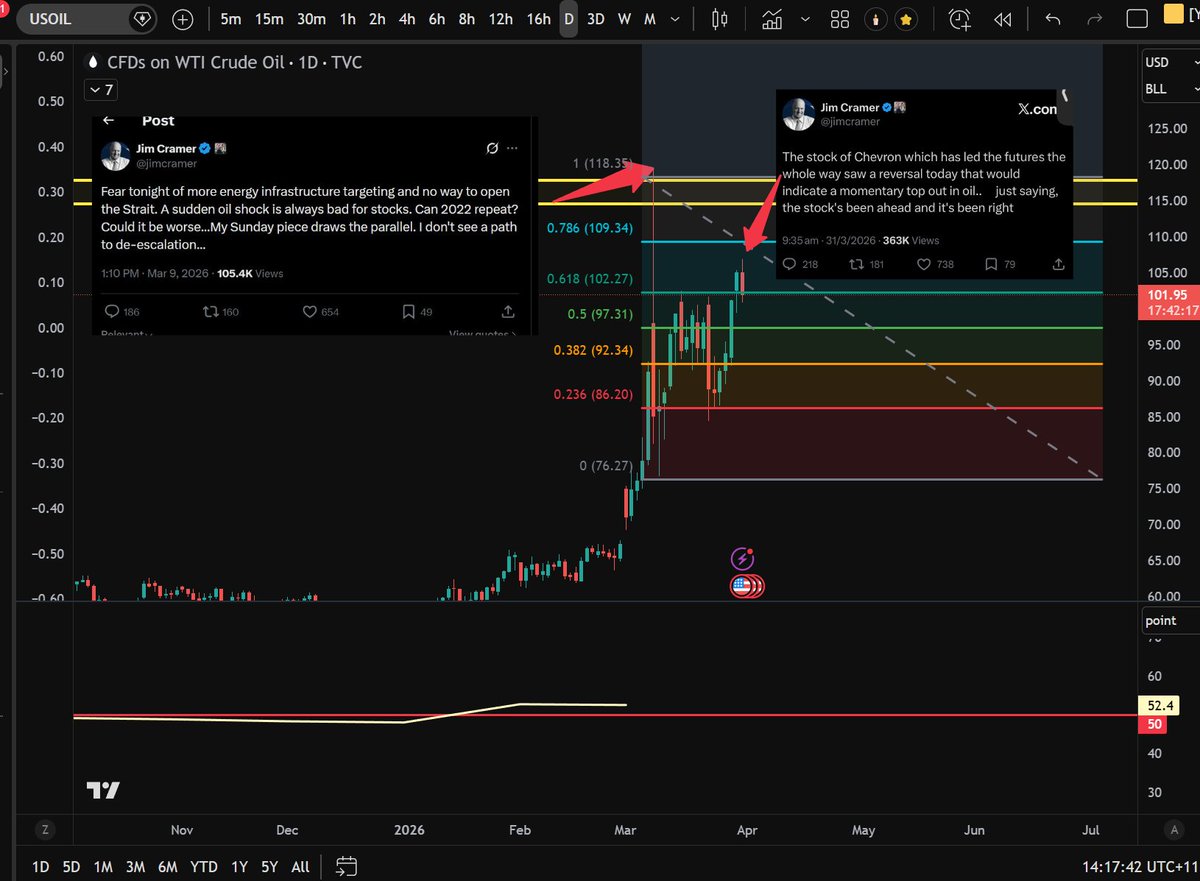Click the yellow square icon in the toolbar
This screenshot has width=1200, height=881.
[1175, 15]
